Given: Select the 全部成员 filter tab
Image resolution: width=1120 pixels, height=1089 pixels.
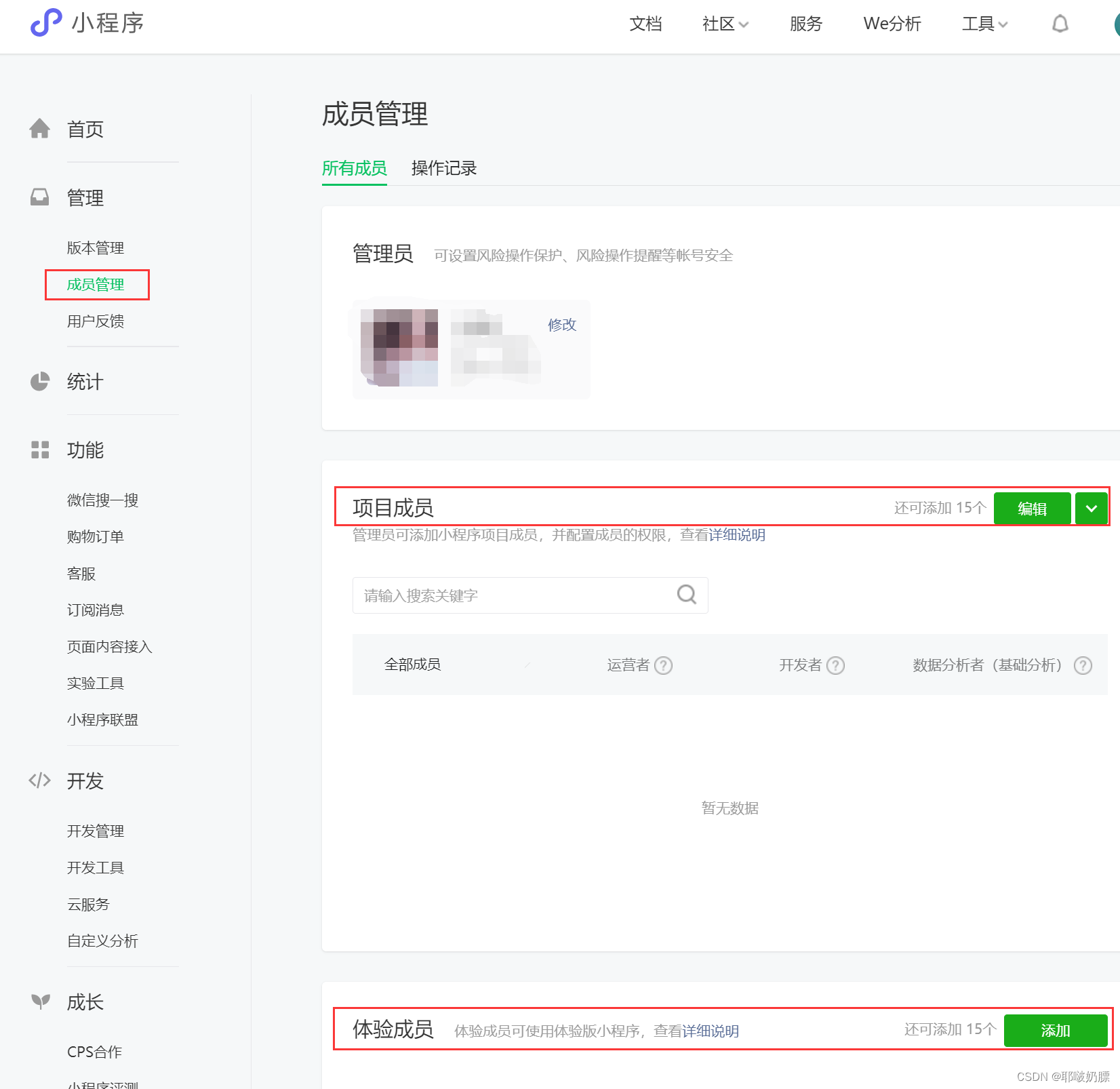Looking at the screenshot, I should tap(412, 665).
